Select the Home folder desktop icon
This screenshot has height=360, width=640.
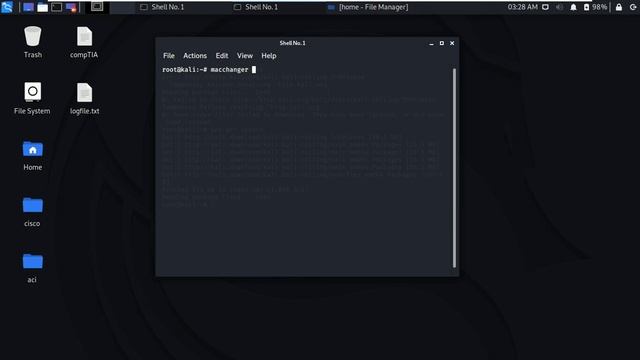pos(33,155)
